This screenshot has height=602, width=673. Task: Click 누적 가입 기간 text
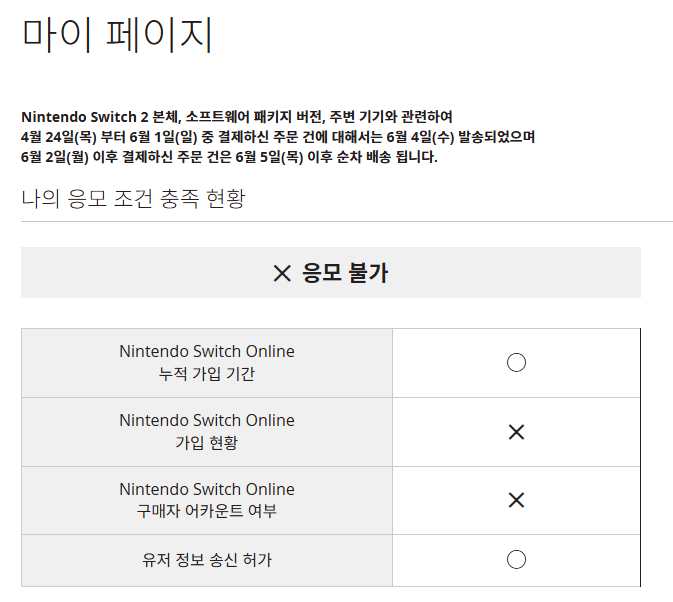[x=207, y=374]
